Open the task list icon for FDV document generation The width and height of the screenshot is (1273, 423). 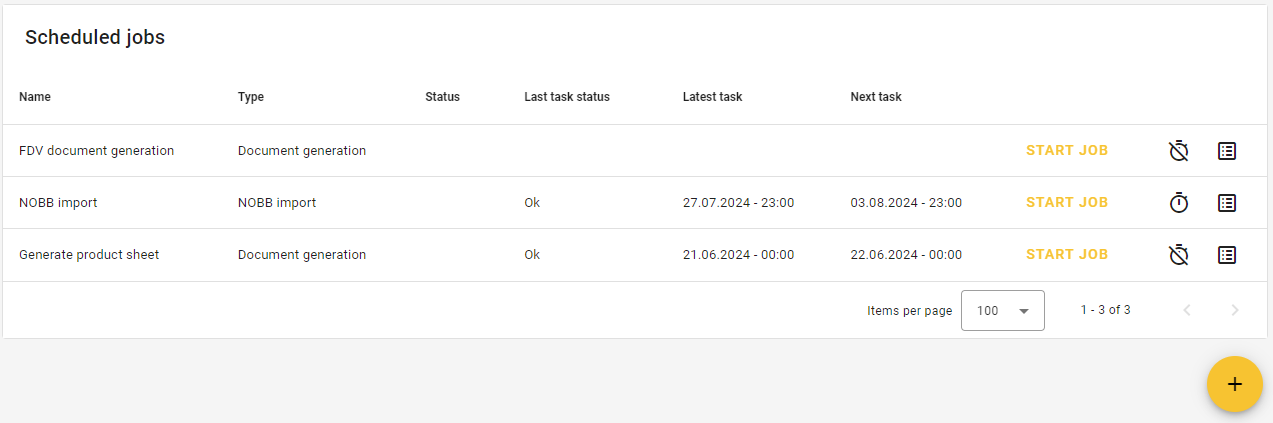click(1227, 151)
